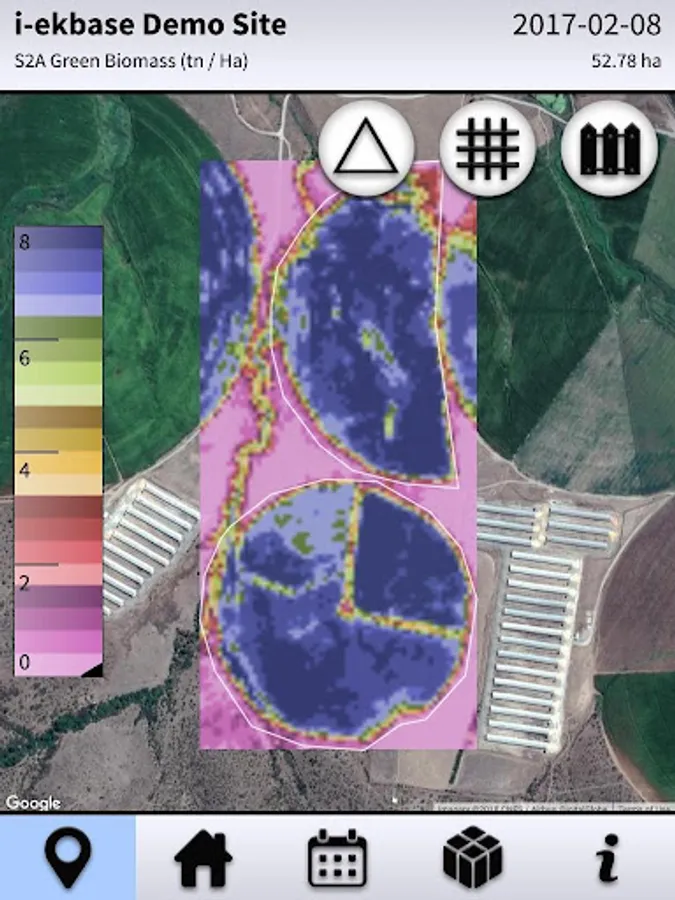Tap legend swatch labeled 4
This screenshot has width=675, height=900.
(x=59, y=463)
